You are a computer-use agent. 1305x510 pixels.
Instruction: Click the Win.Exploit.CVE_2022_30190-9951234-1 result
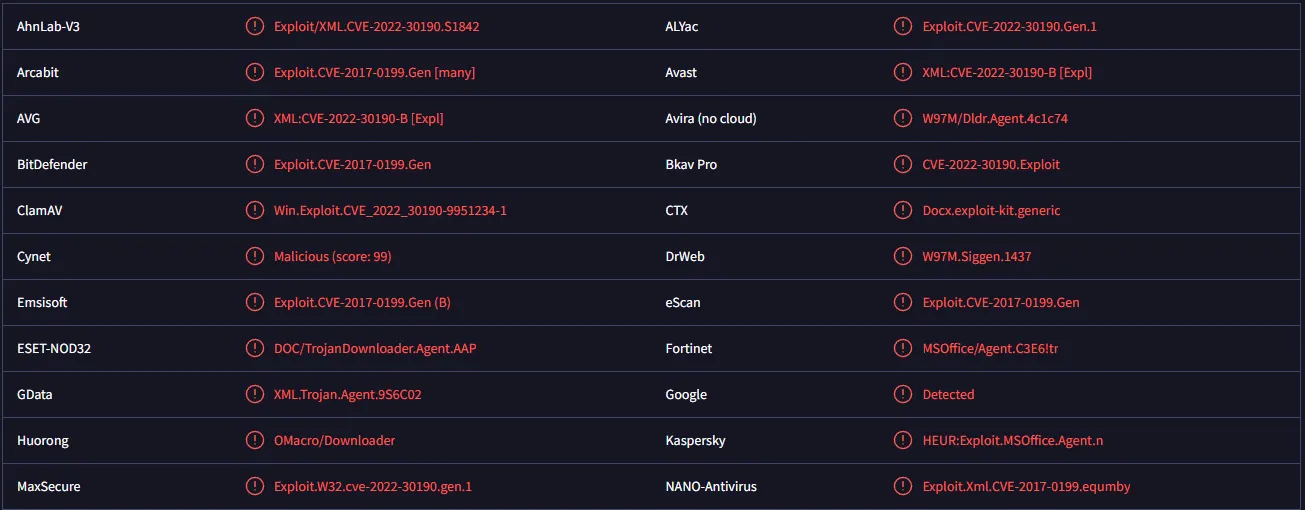[x=390, y=210]
